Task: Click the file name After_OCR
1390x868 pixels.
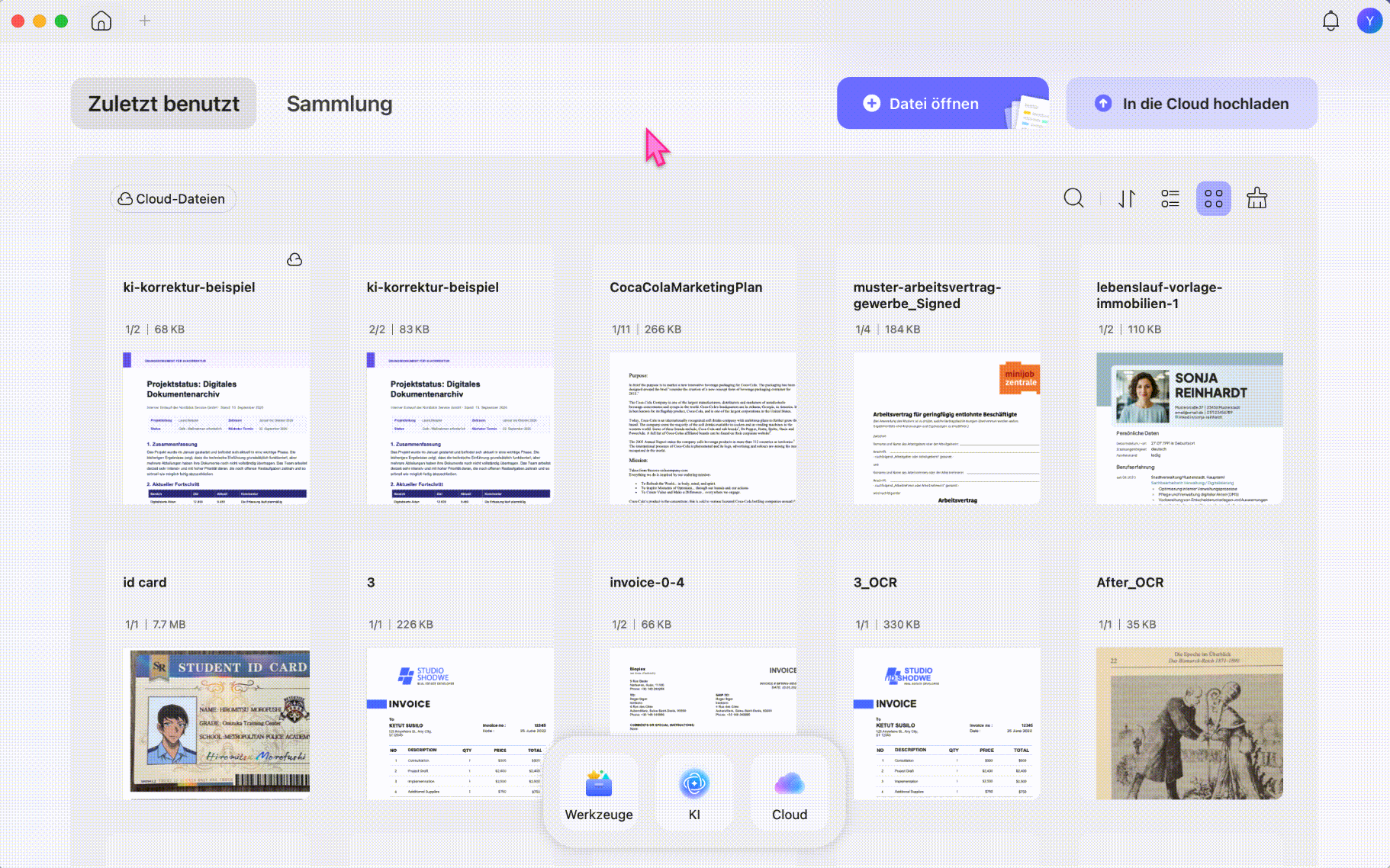Action: coord(1130,582)
